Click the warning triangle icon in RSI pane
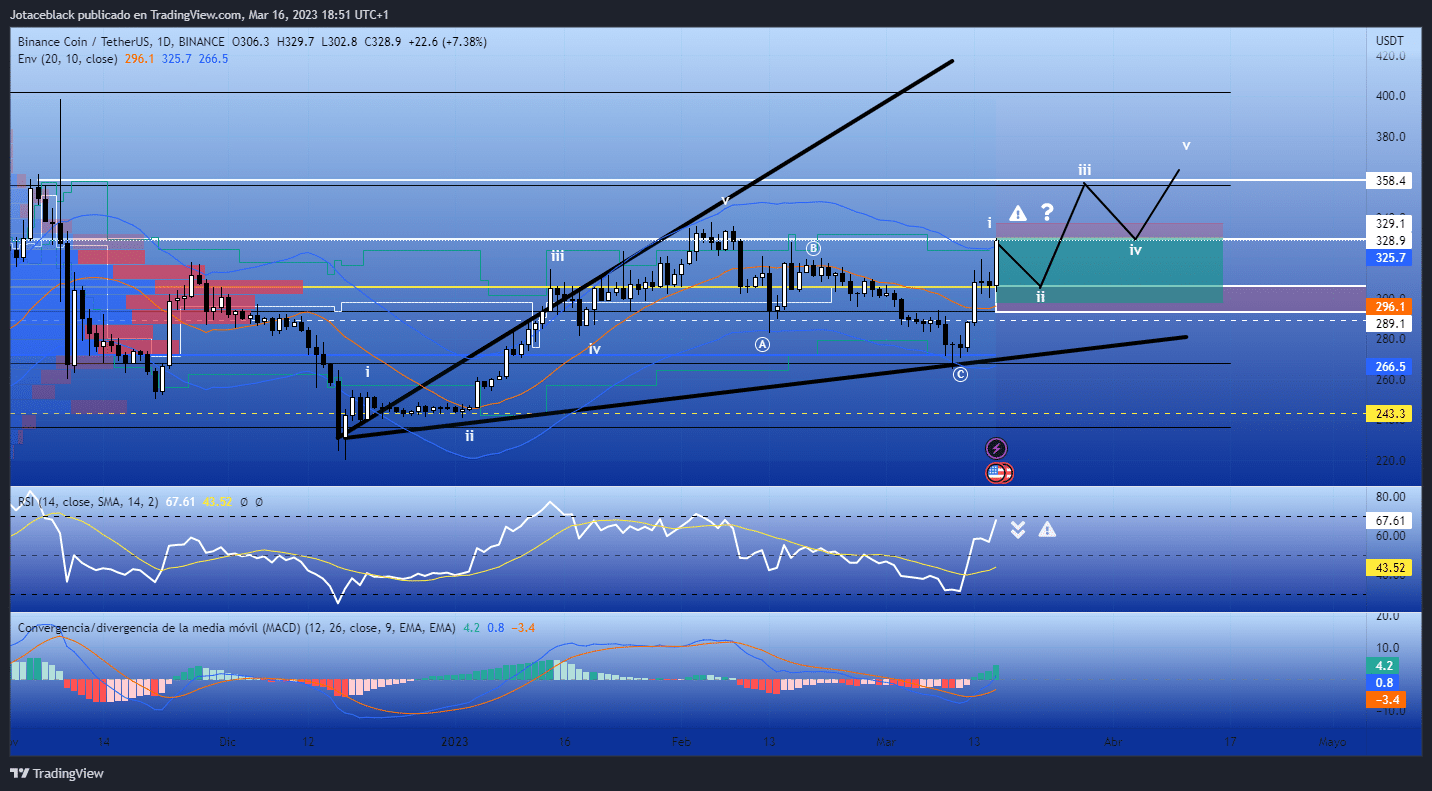 pyautogui.click(x=1046, y=529)
